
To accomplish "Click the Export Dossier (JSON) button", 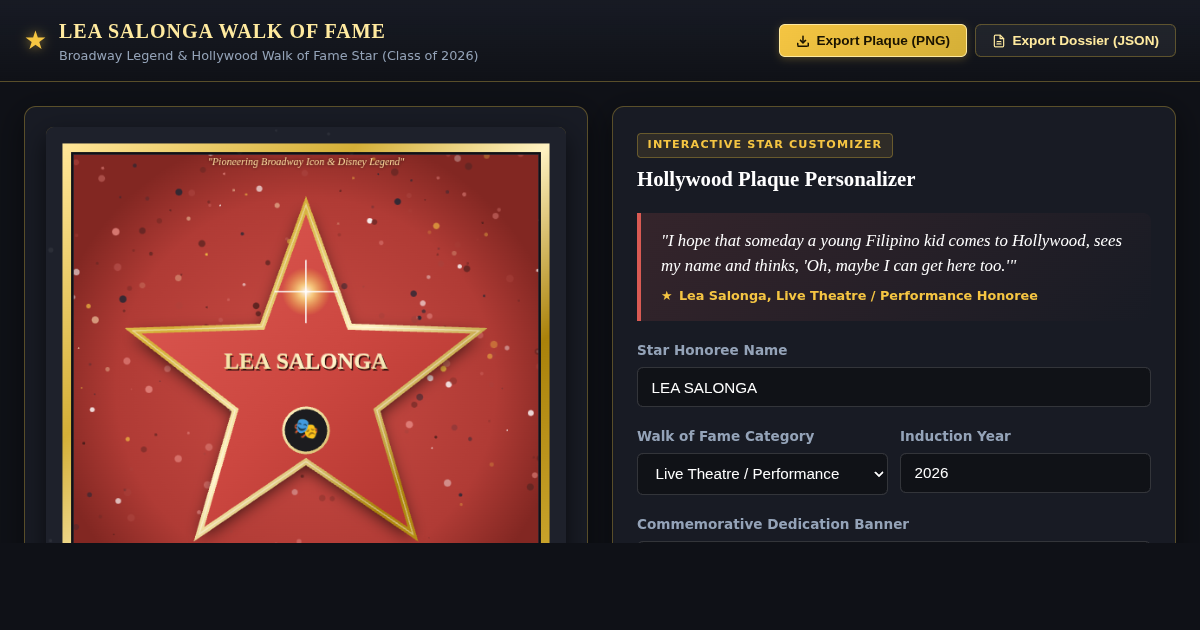I will pos(1075,41).
